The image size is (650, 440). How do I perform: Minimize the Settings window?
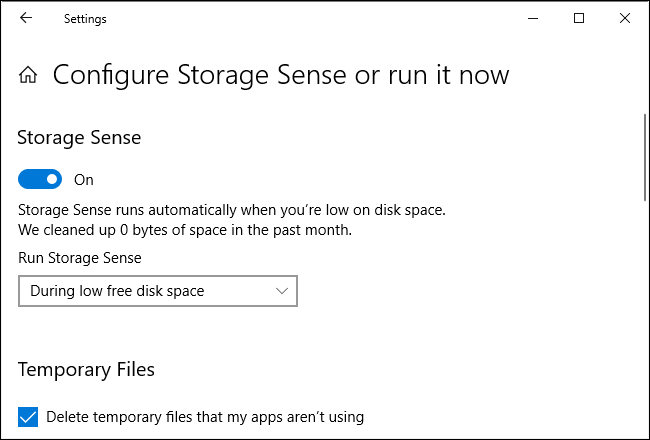pyautogui.click(x=533, y=18)
